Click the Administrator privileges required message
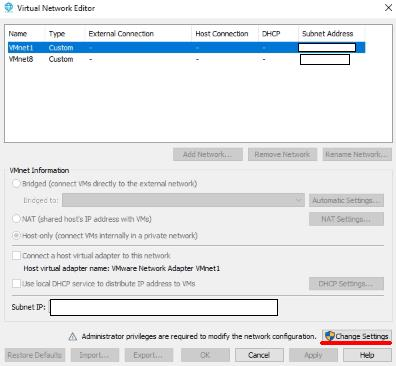Screen dimensions: 396x366 [199, 336]
